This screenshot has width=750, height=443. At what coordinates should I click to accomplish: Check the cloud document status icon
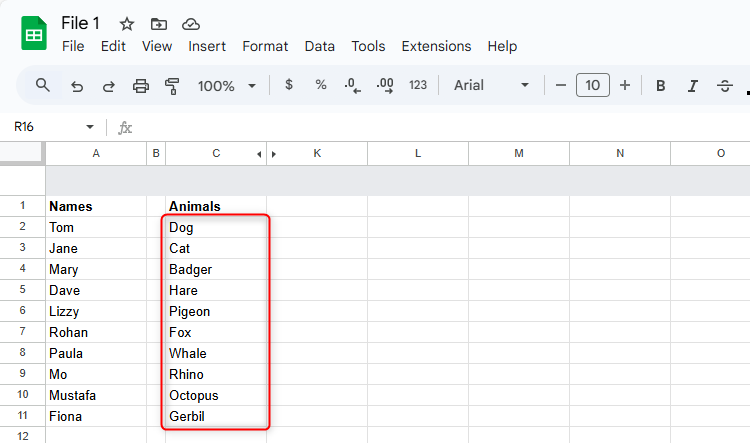point(191,24)
